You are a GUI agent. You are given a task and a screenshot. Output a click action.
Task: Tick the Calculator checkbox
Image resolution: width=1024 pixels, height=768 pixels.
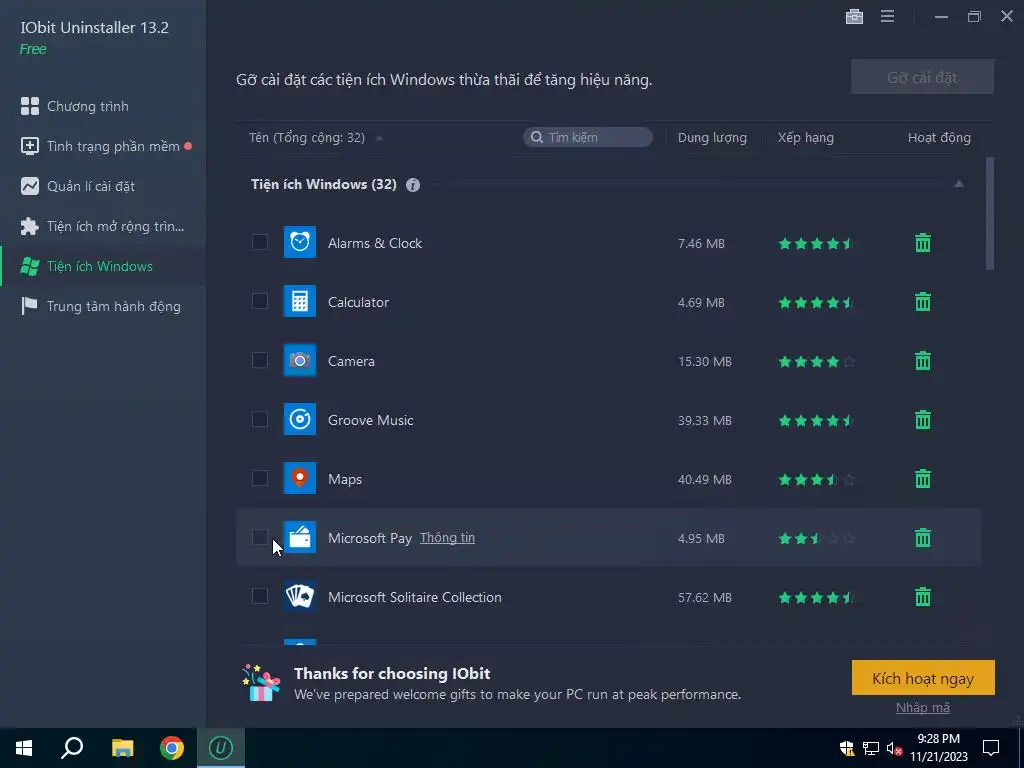[260, 301]
